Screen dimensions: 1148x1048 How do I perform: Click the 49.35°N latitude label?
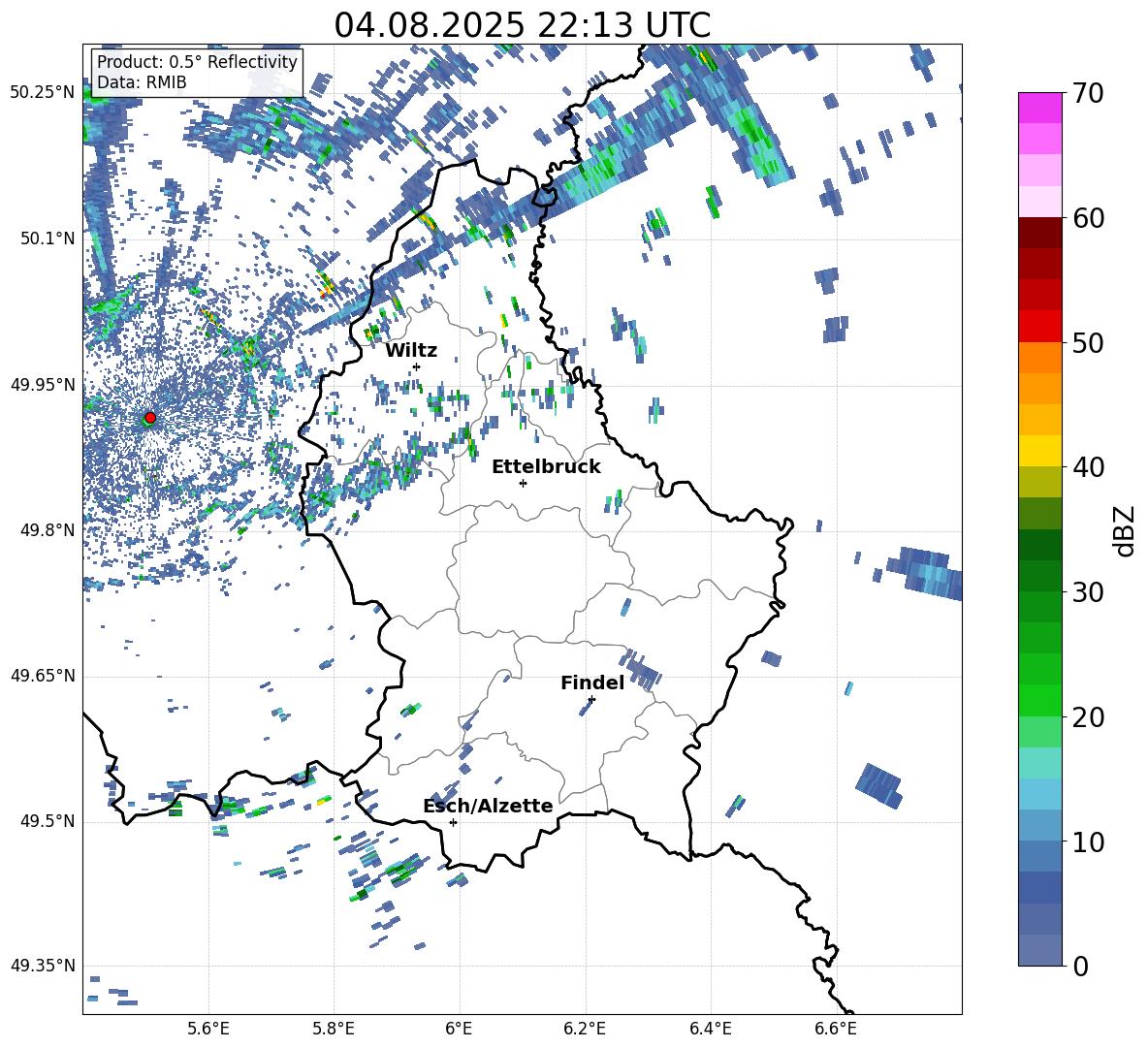(43, 966)
